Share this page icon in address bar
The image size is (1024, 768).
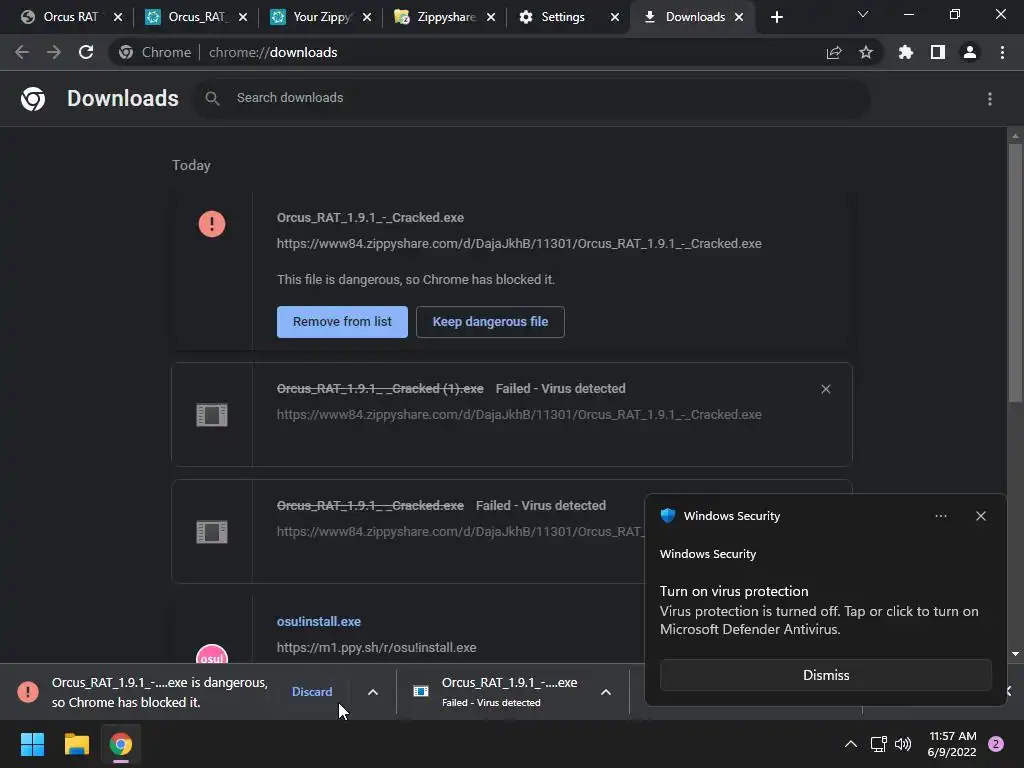834,52
